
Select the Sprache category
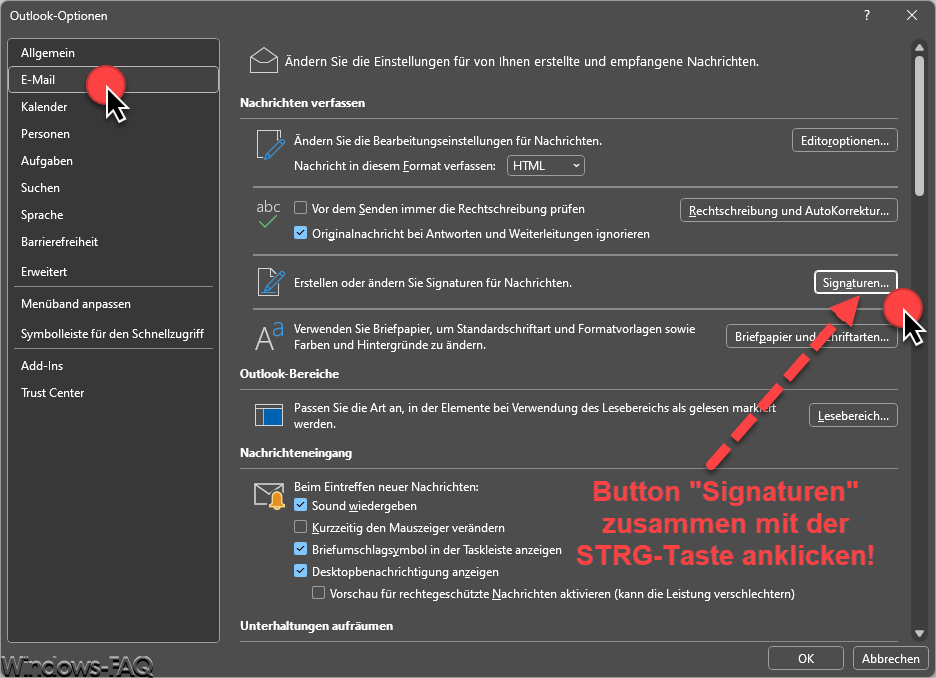(x=113, y=215)
